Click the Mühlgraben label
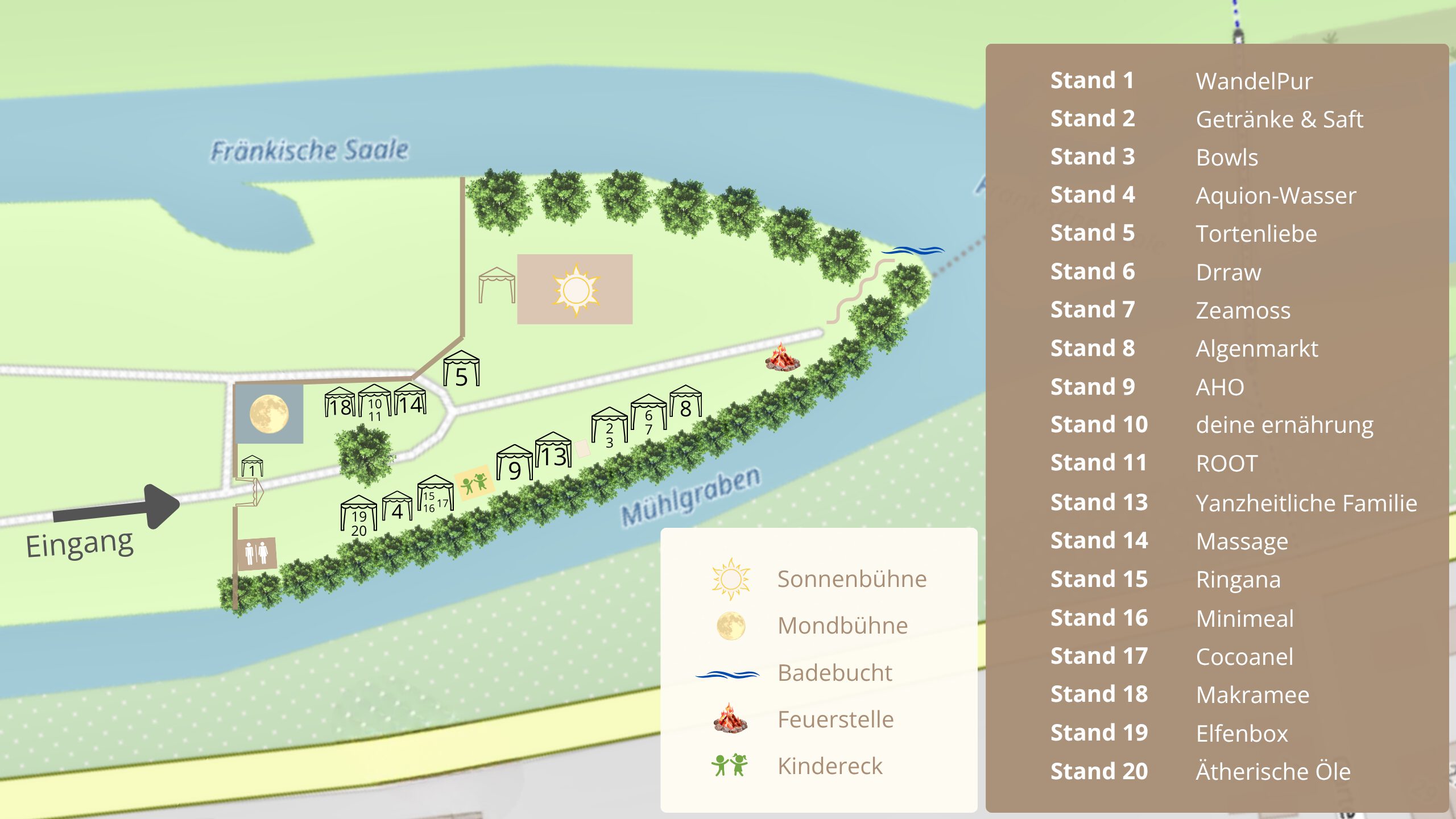 [x=690, y=496]
